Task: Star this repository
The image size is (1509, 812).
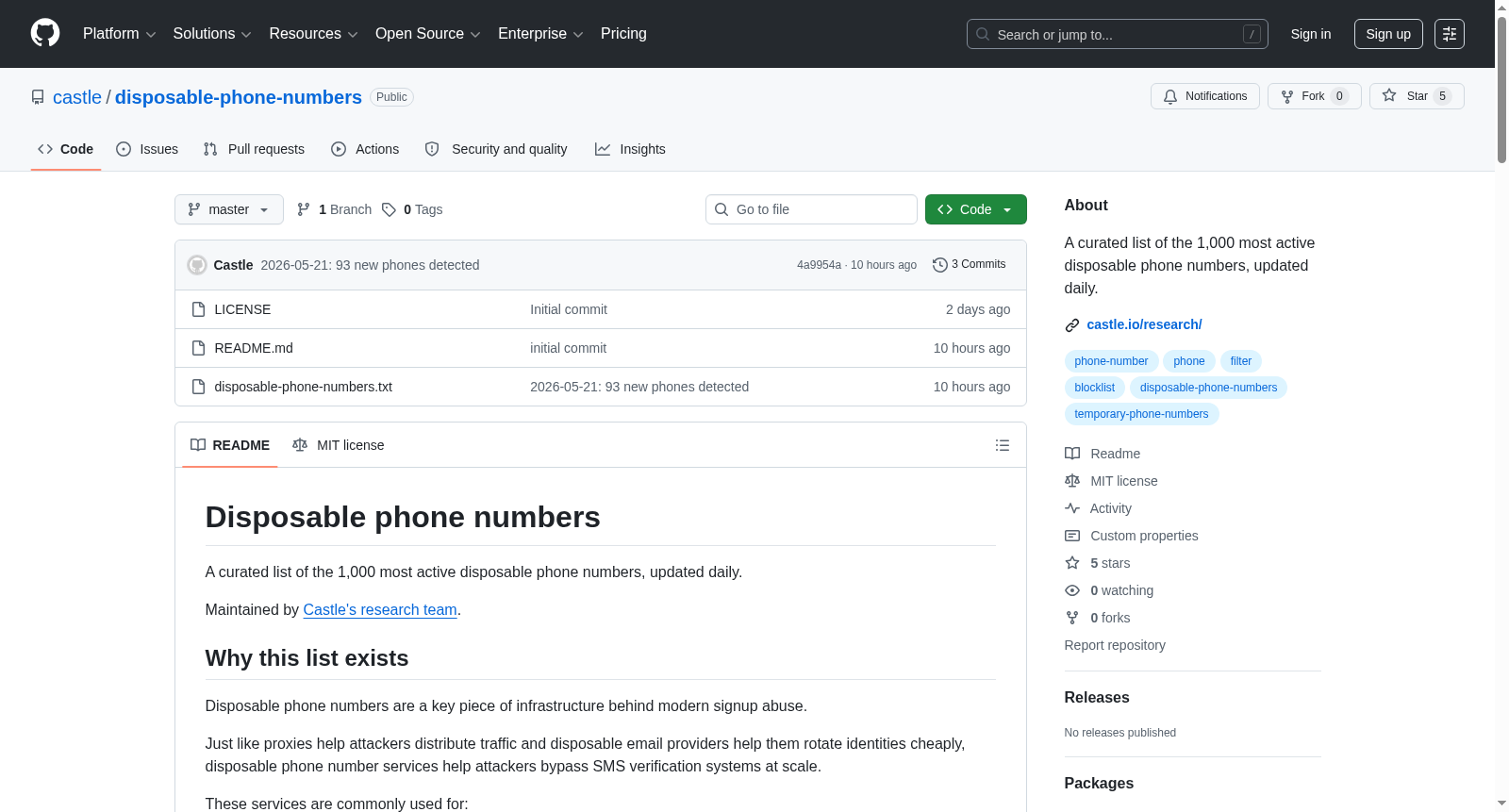Action: pos(1416,96)
